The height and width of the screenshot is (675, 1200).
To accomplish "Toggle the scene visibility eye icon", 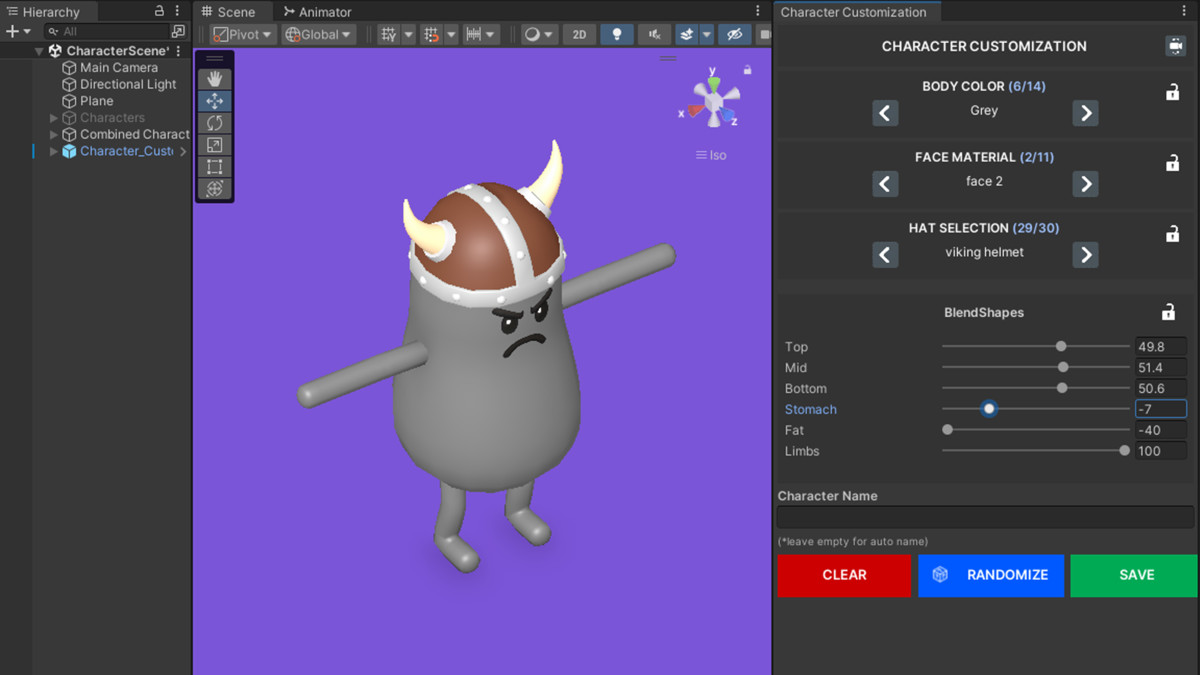I will pyautogui.click(x=735, y=33).
